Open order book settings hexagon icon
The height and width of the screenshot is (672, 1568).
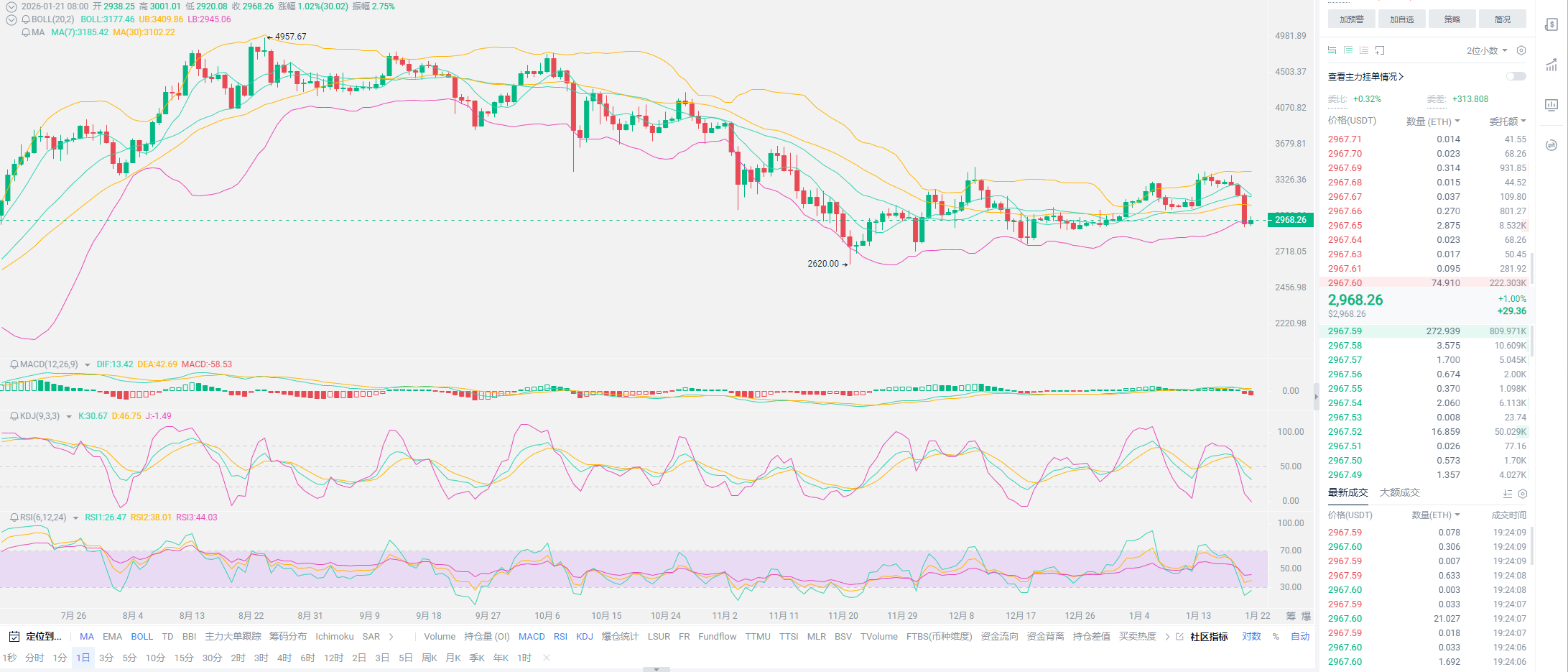click(1521, 50)
